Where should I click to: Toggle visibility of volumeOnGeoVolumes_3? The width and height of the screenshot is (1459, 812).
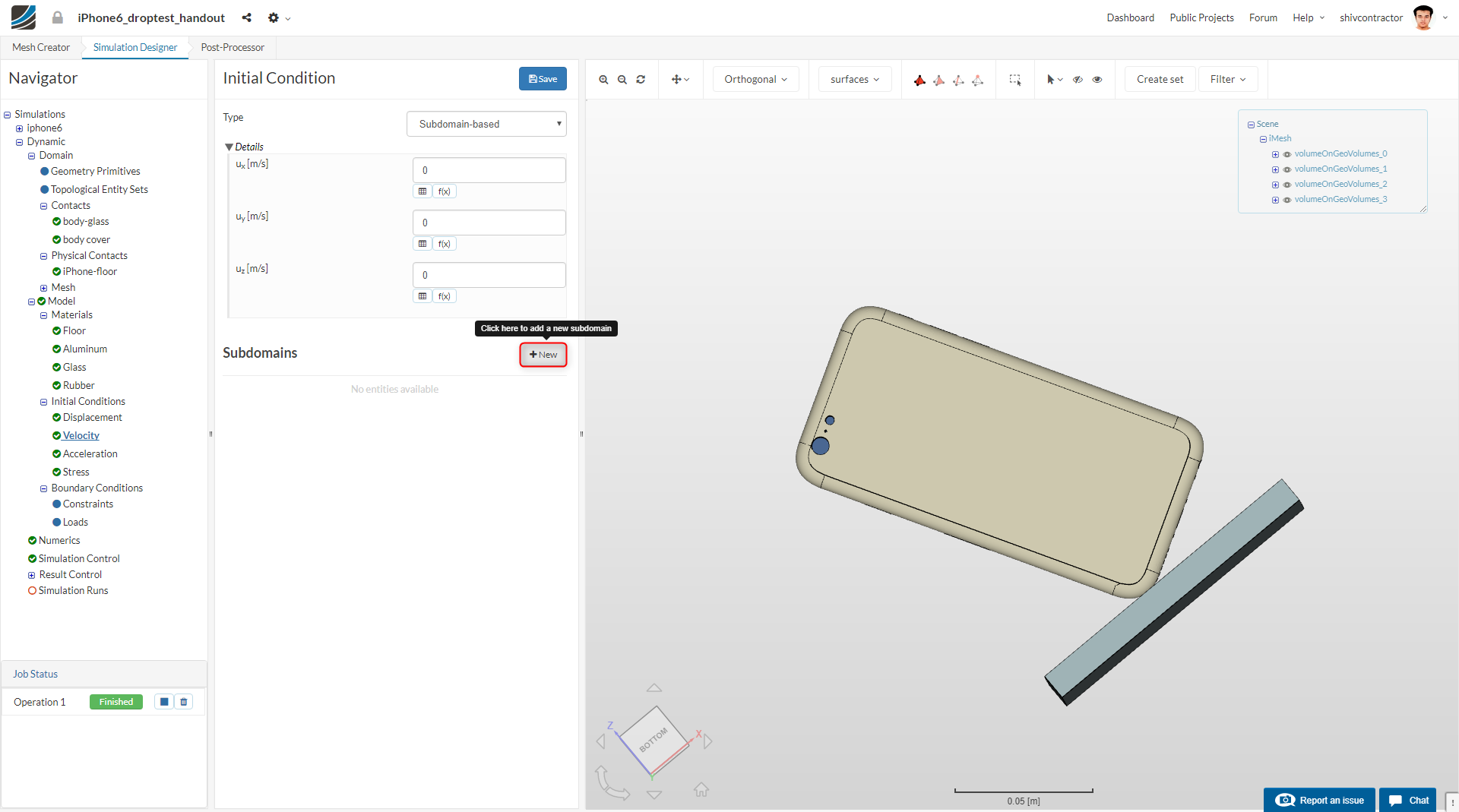pyautogui.click(x=1287, y=200)
